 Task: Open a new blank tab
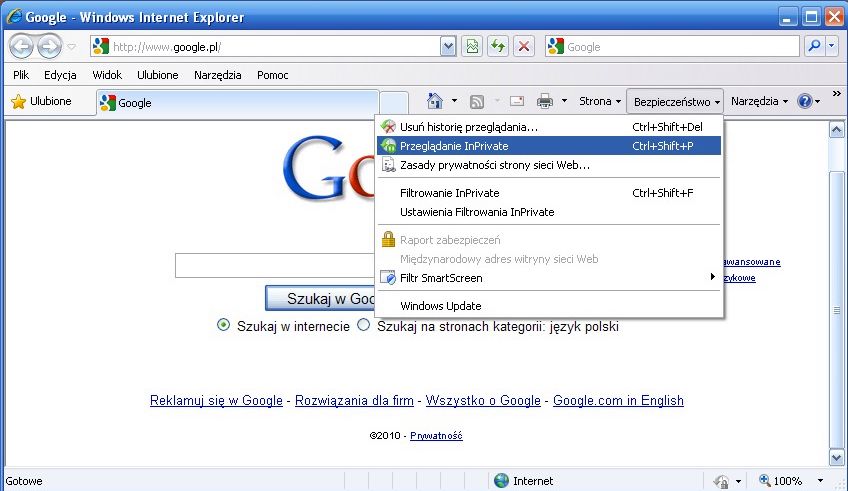pos(394,103)
